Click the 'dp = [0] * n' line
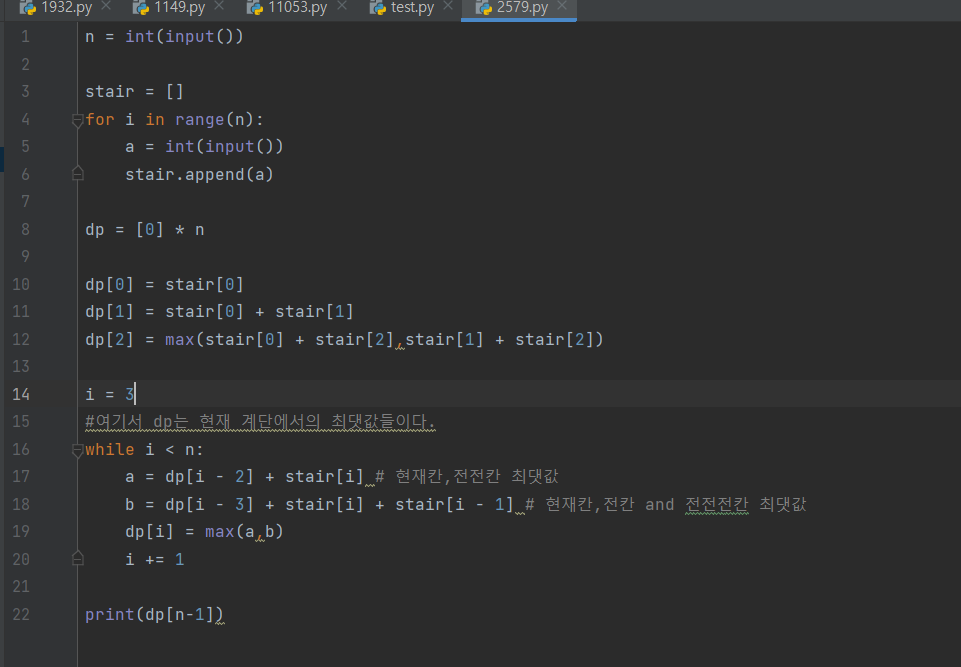The width and height of the screenshot is (961, 667). click(145, 229)
